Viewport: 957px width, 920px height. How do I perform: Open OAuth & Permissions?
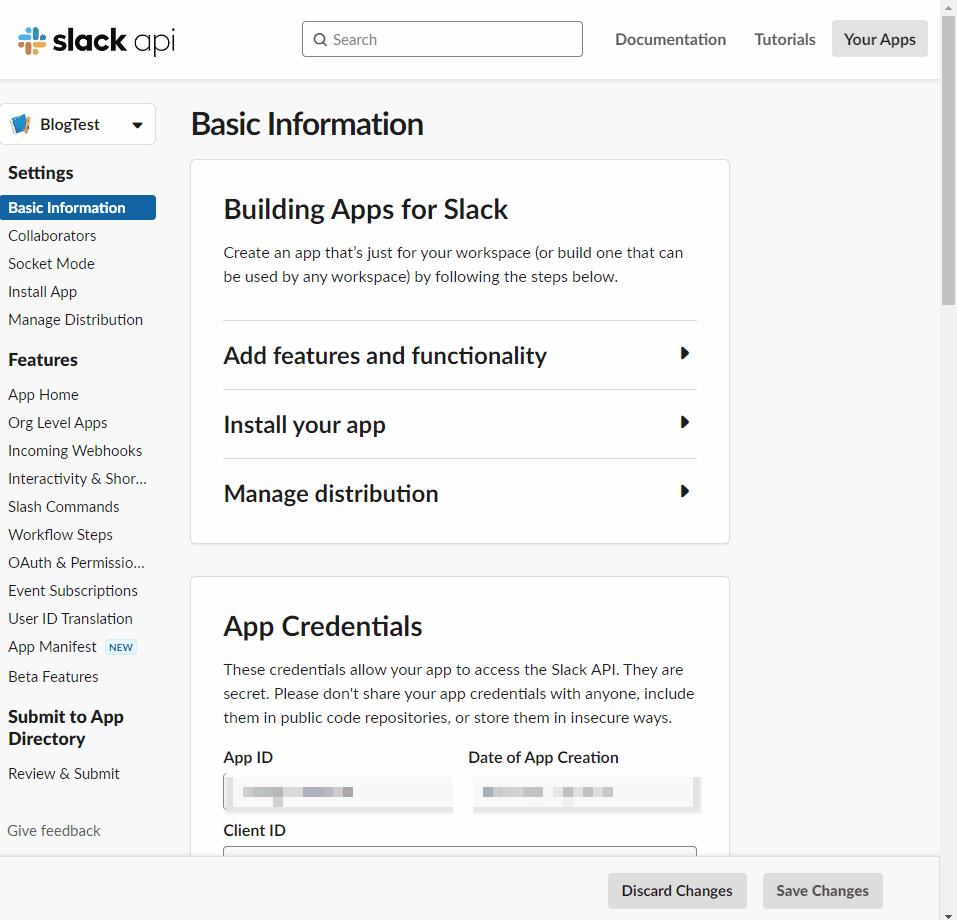(x=76, y=563)
